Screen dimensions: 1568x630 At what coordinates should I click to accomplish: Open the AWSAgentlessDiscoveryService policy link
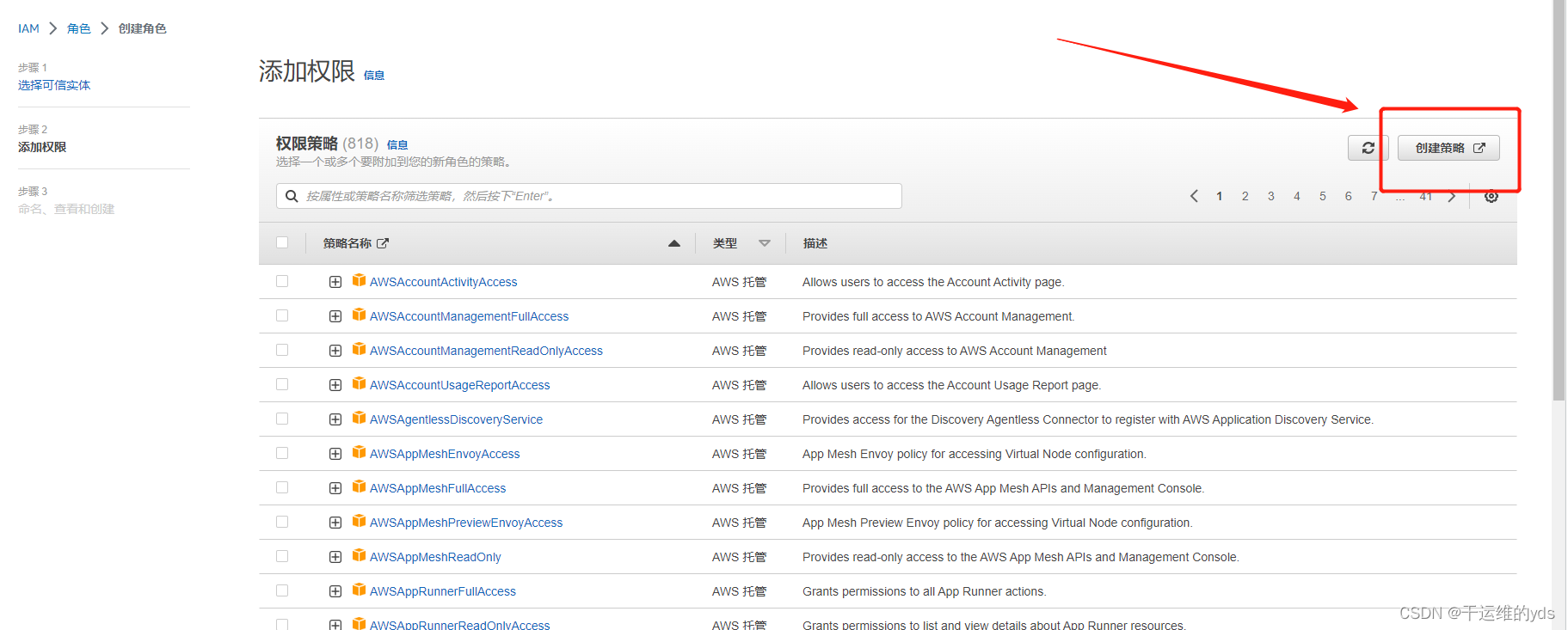click(x=456, y=419)
